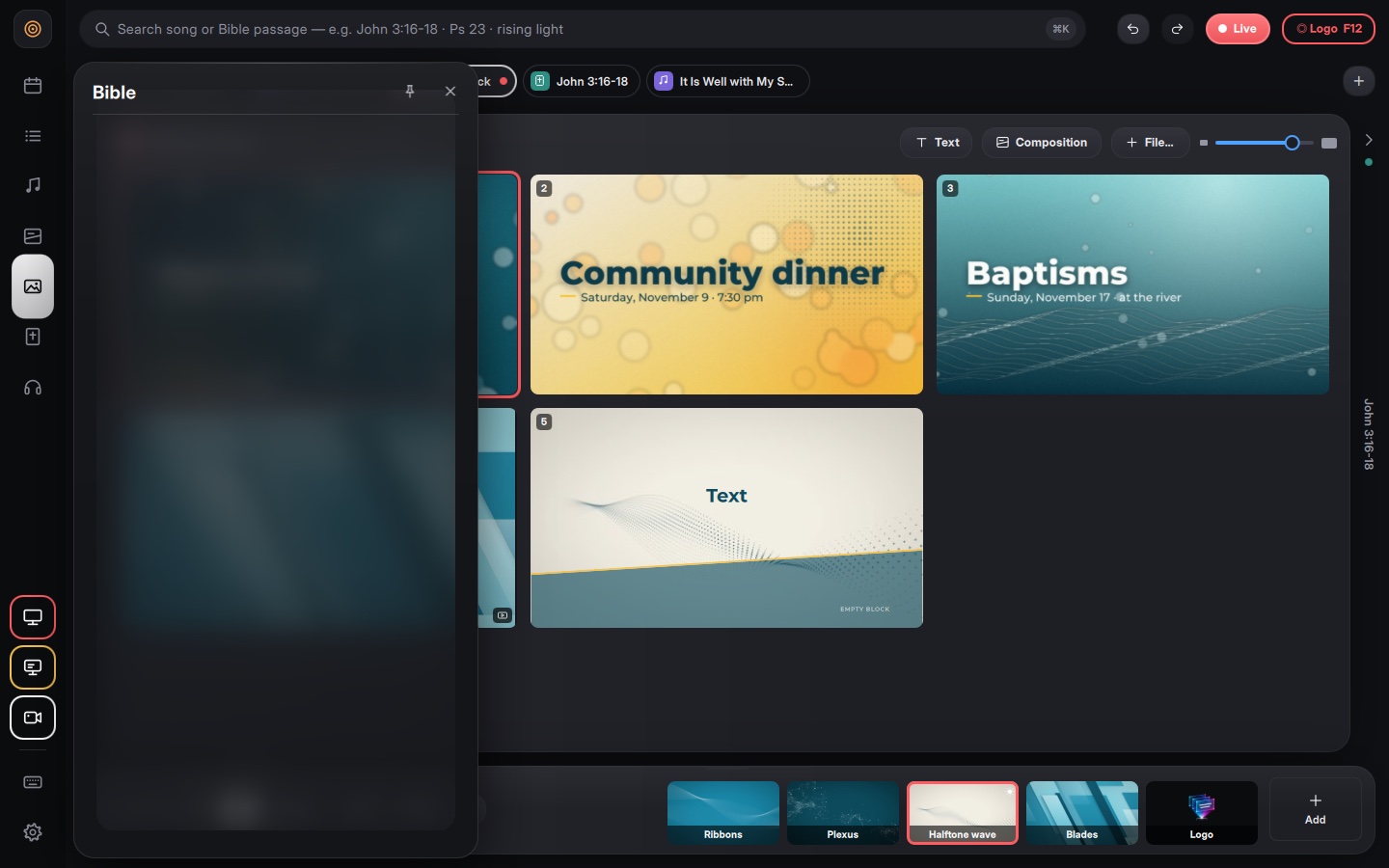Select the Community dinner slide
This screenshot has width=1389, height=868.
726,285
